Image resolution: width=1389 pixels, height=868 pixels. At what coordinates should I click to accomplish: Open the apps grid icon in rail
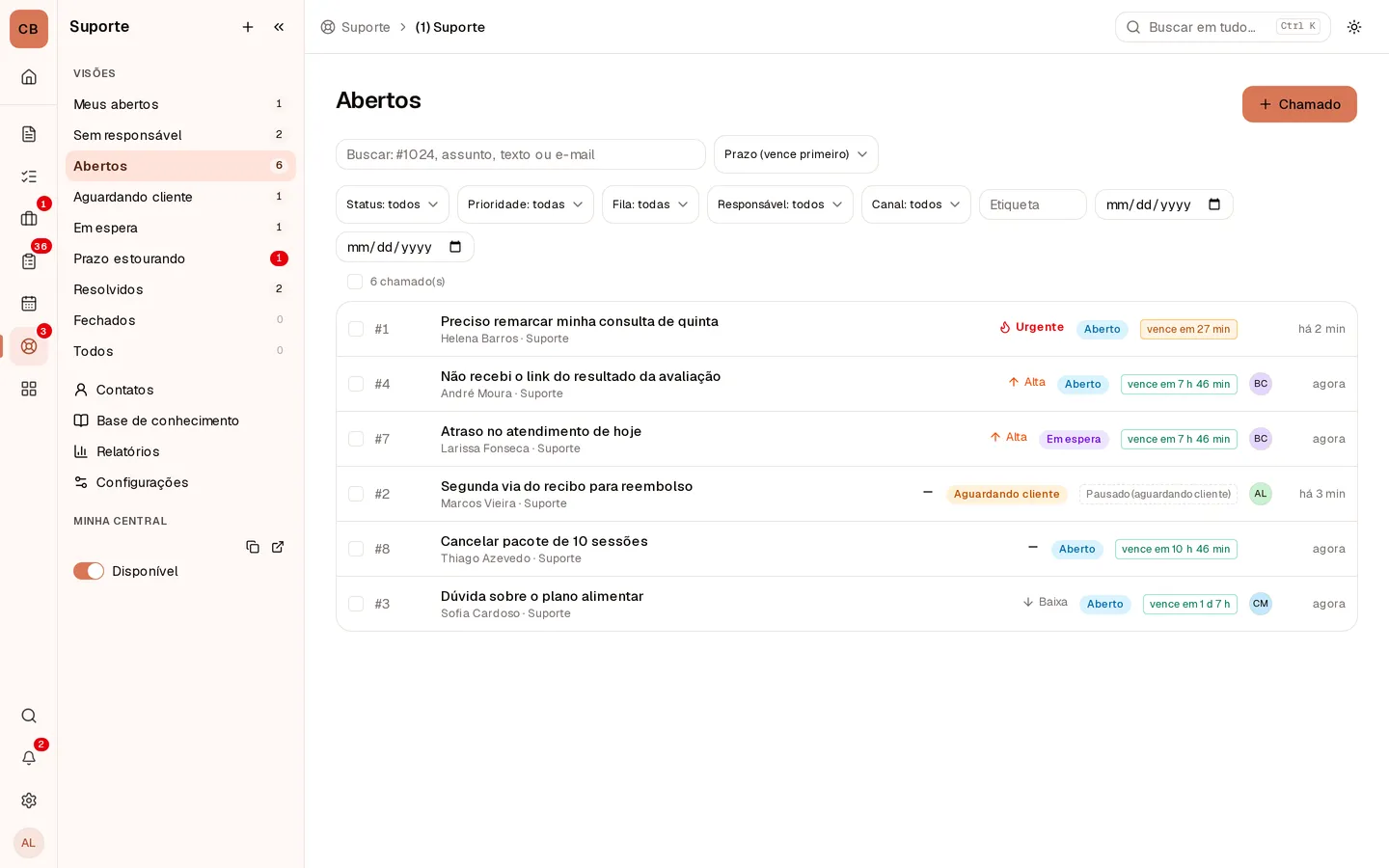click(x=29, y=389)
